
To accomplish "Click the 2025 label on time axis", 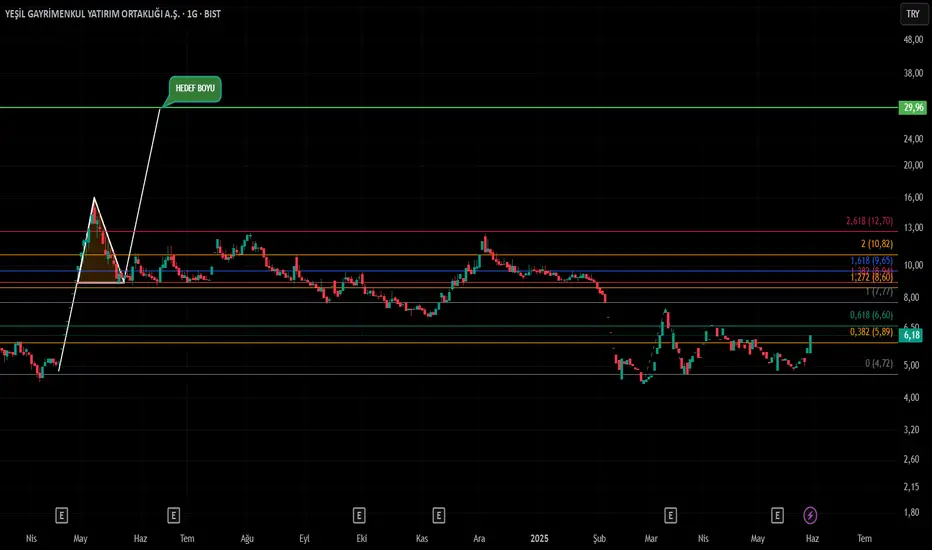I will point(539,538).
